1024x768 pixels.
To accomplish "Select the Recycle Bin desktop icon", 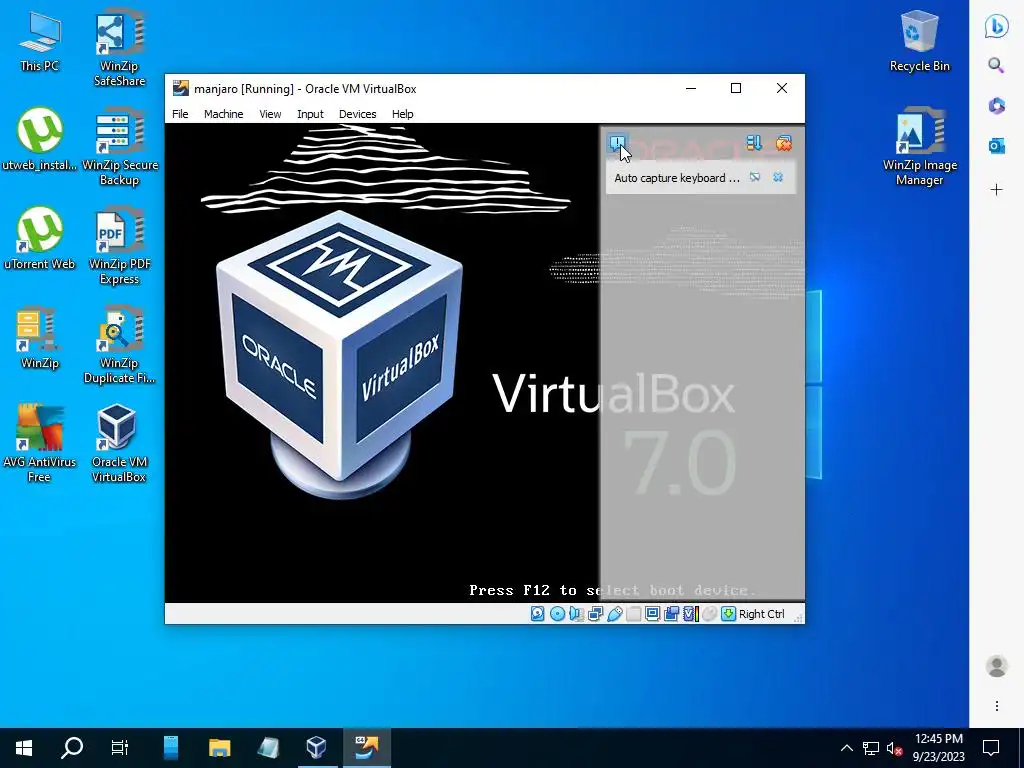I will point(920,40).
